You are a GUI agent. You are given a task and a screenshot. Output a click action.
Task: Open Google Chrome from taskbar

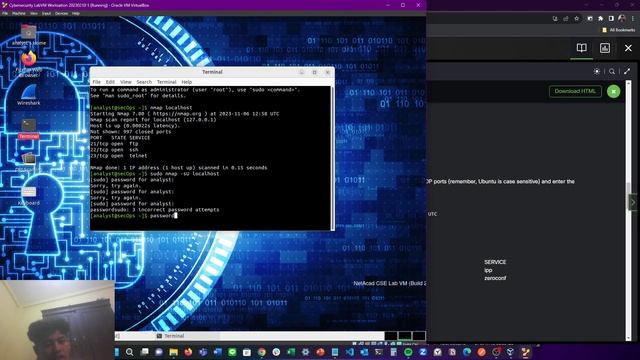click(x=262, y=352)
